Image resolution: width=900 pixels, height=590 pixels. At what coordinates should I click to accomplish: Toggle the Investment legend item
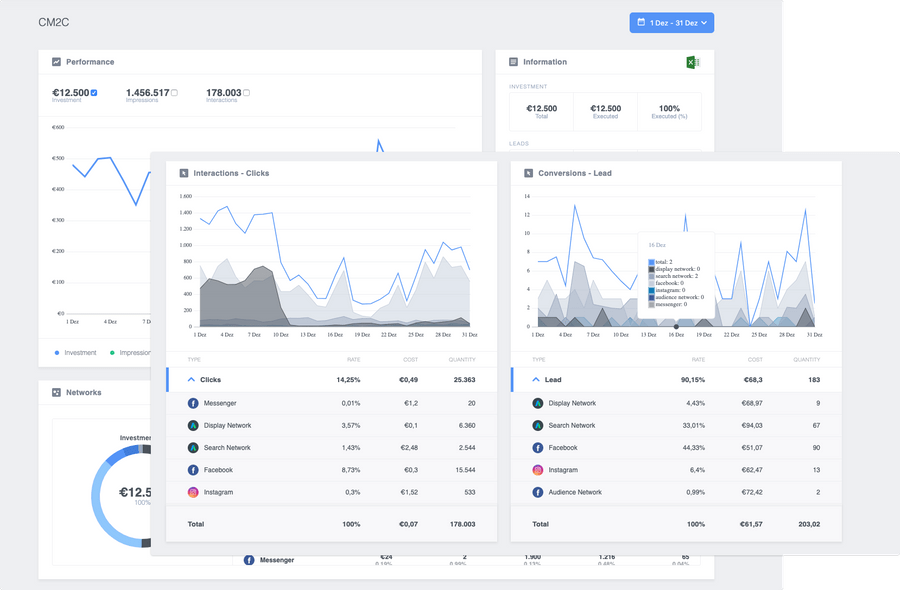coord(75,353)
